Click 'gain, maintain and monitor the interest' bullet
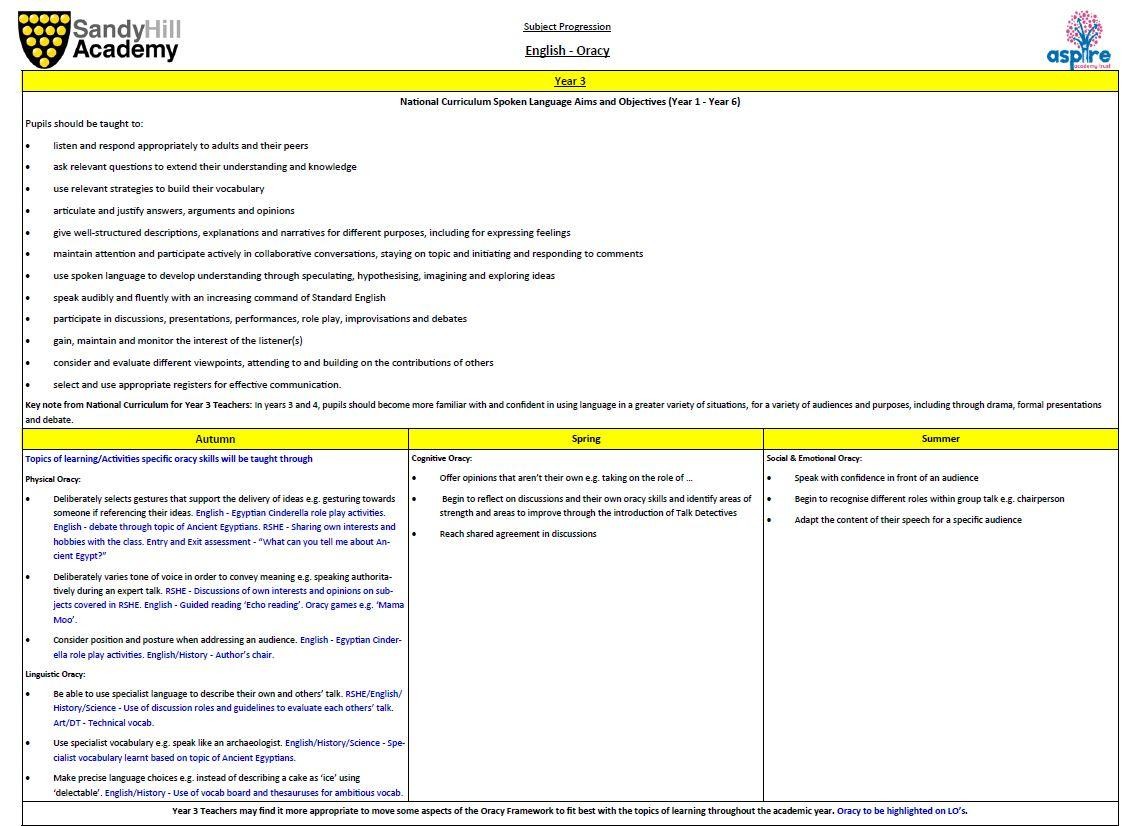This screenshot has height=826, width=1133. click(x=178, y=340)
